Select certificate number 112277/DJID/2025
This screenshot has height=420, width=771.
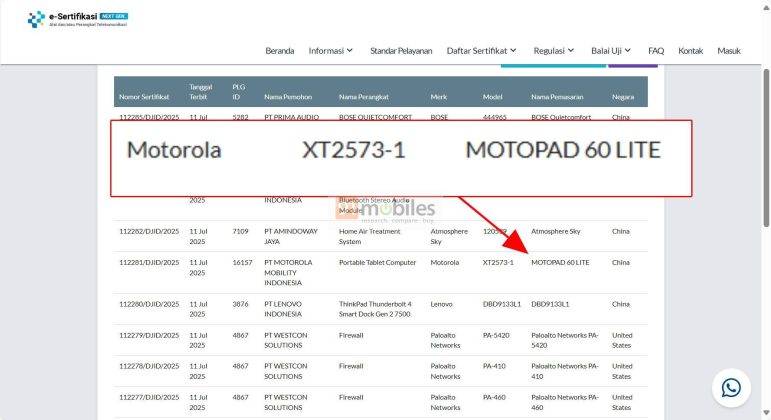pos(149,397)
